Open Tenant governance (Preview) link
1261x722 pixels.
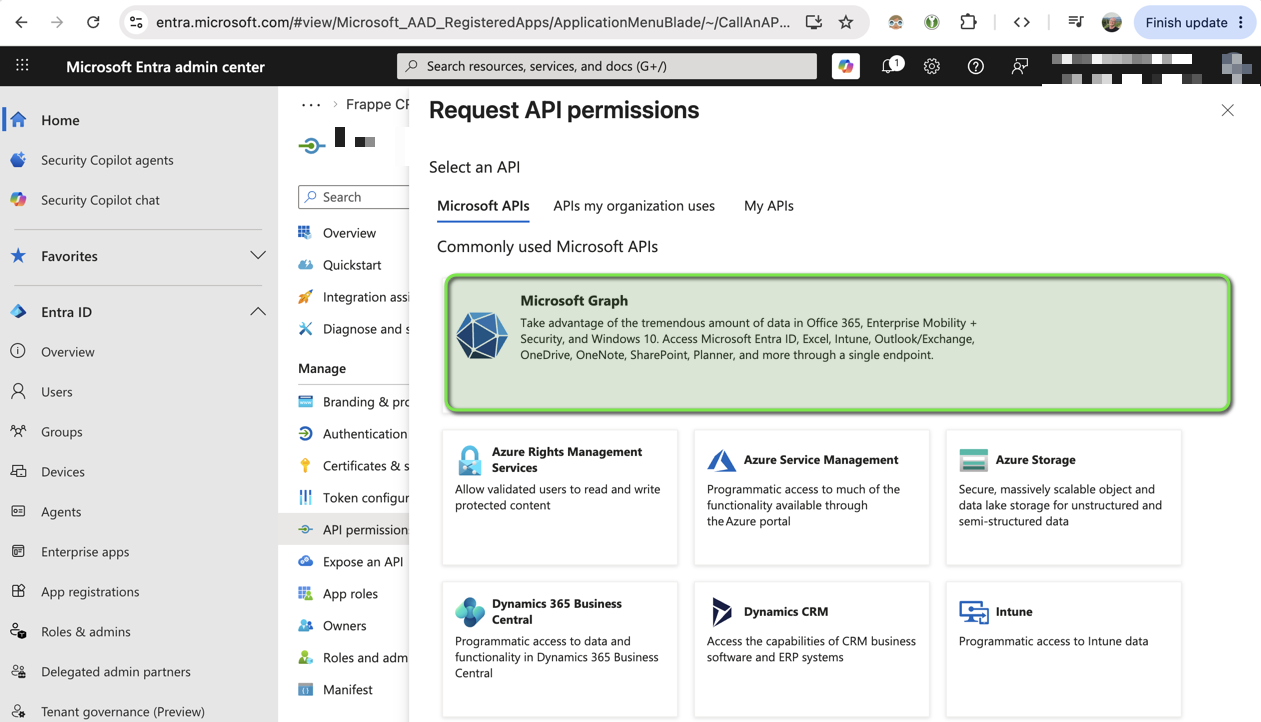point(123,711)
